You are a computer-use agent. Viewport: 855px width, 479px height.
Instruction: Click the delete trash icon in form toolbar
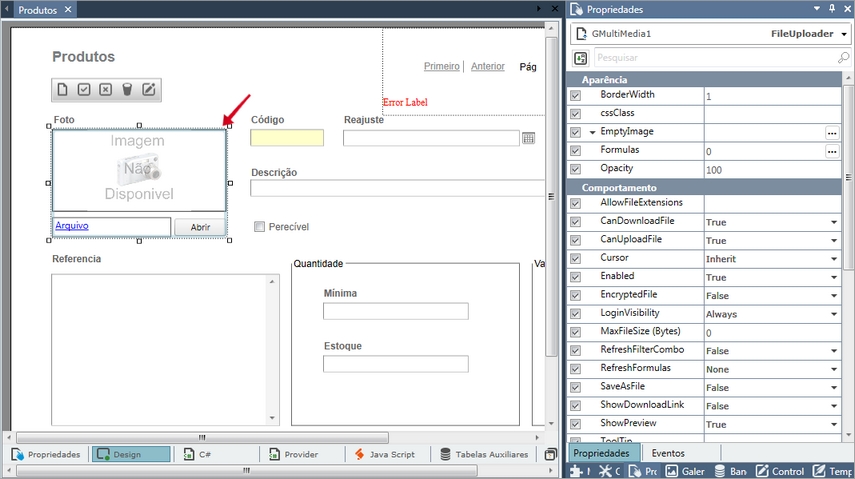click(127, 90)
